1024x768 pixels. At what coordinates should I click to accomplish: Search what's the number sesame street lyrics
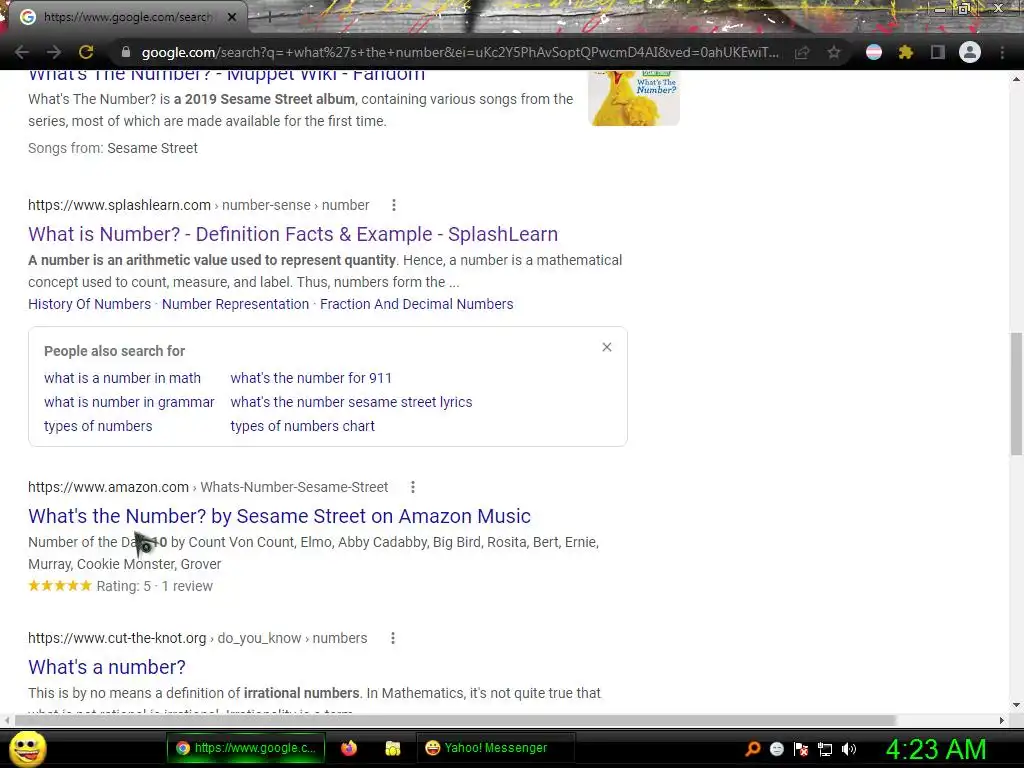point(351,402)
